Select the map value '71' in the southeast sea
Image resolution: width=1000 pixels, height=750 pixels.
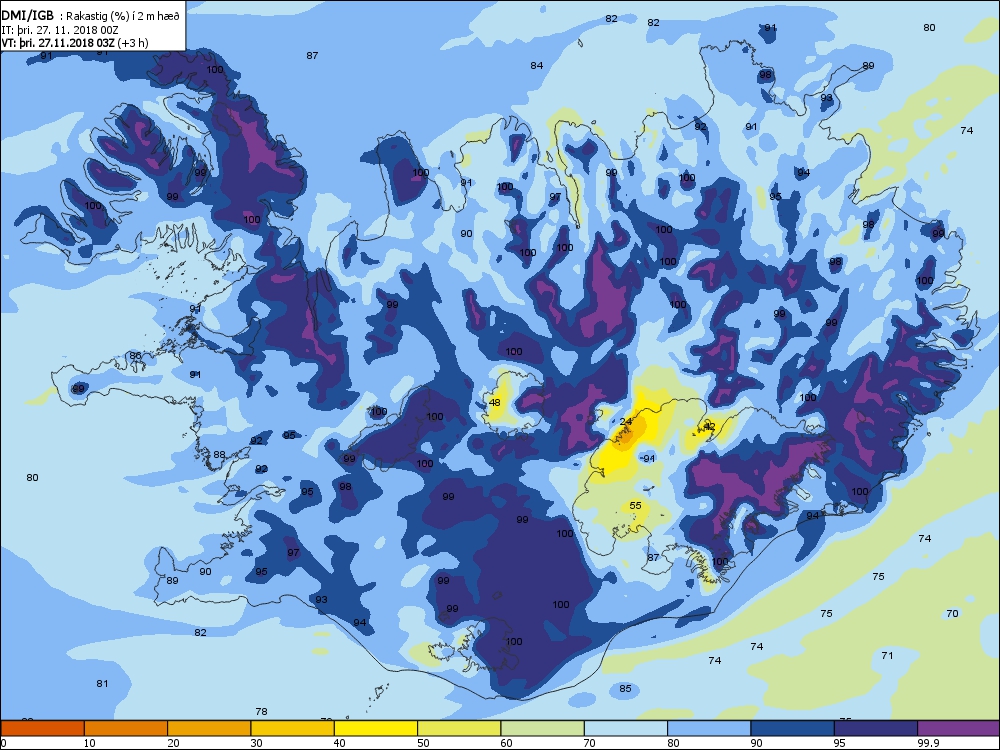[887, 655]
